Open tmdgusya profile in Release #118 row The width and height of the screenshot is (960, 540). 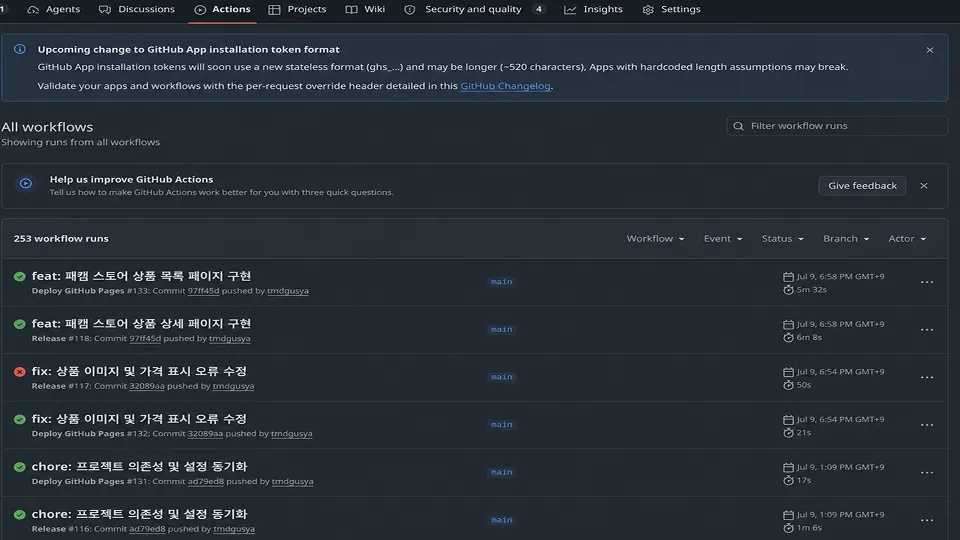(230, 339)
